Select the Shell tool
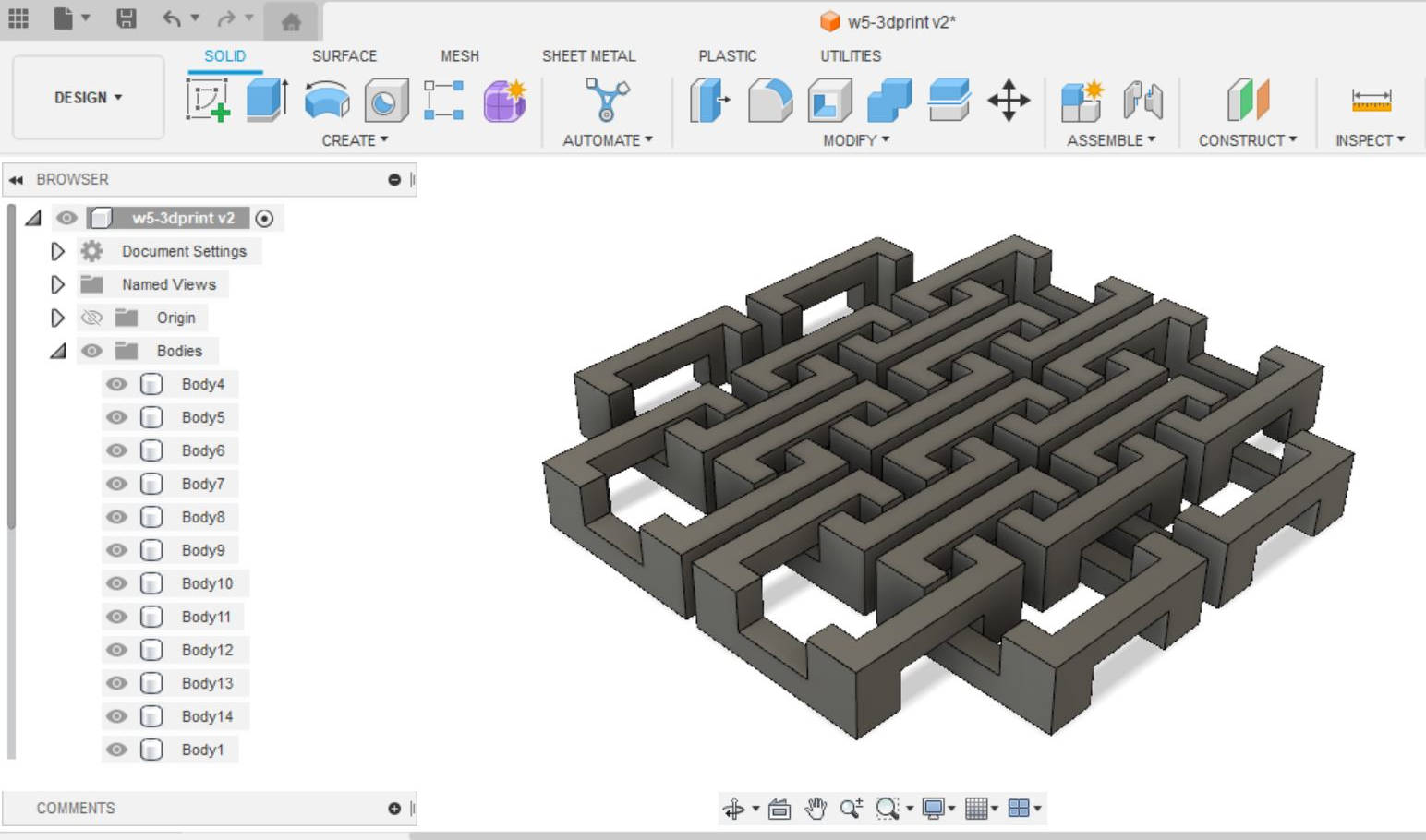 tap(829, 100)
